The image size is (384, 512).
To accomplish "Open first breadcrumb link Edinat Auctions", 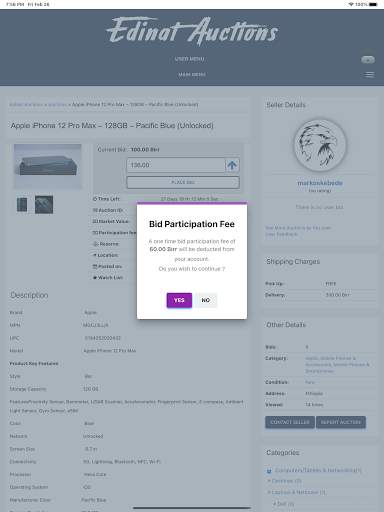I will 26,105.
